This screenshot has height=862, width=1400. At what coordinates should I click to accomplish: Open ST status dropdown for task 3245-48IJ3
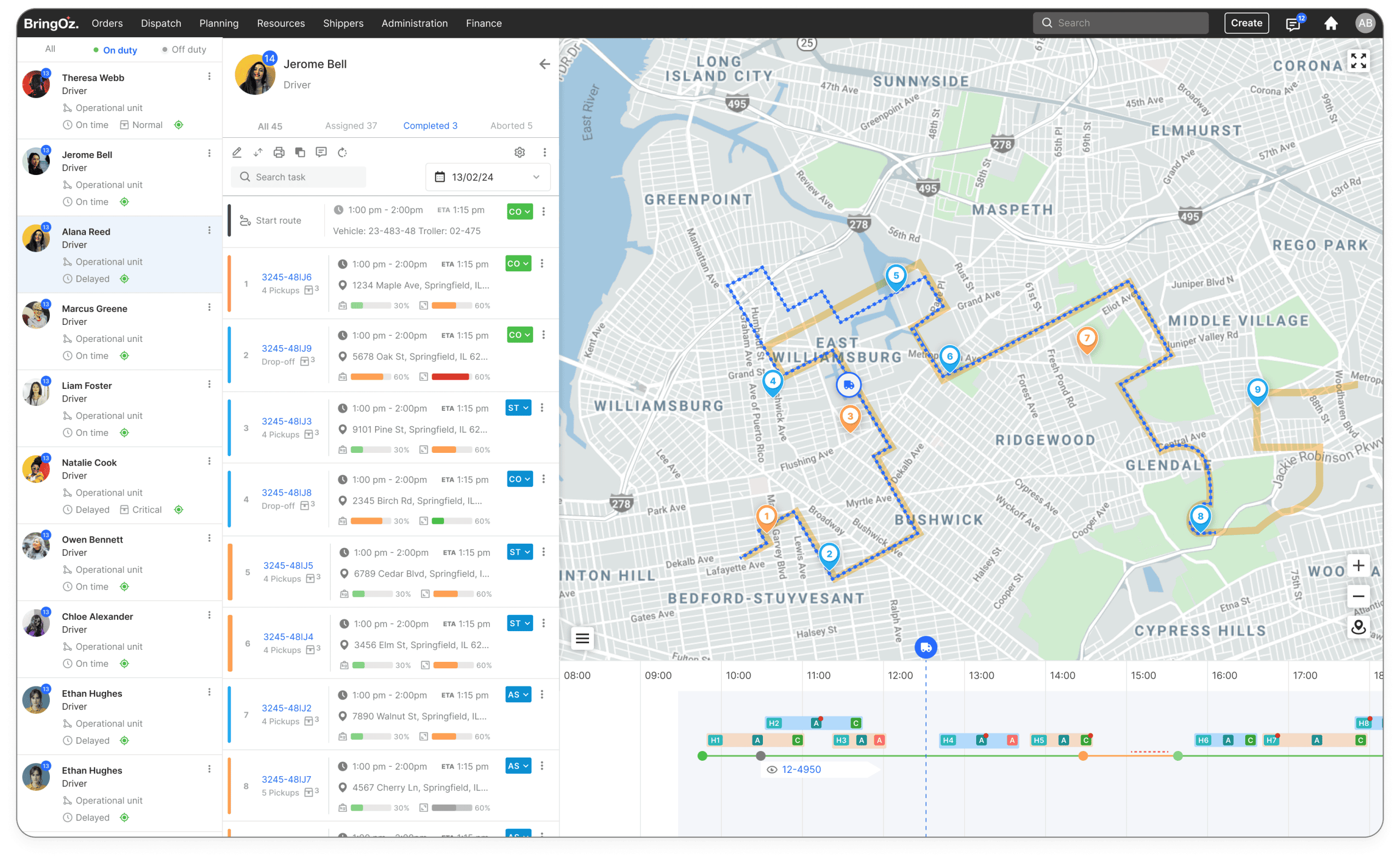(518, 407)
